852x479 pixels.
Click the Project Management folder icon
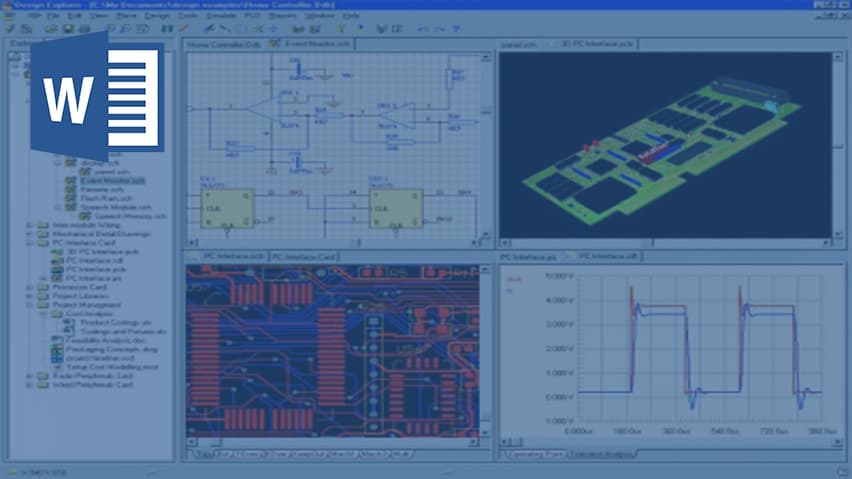[43, 305]
